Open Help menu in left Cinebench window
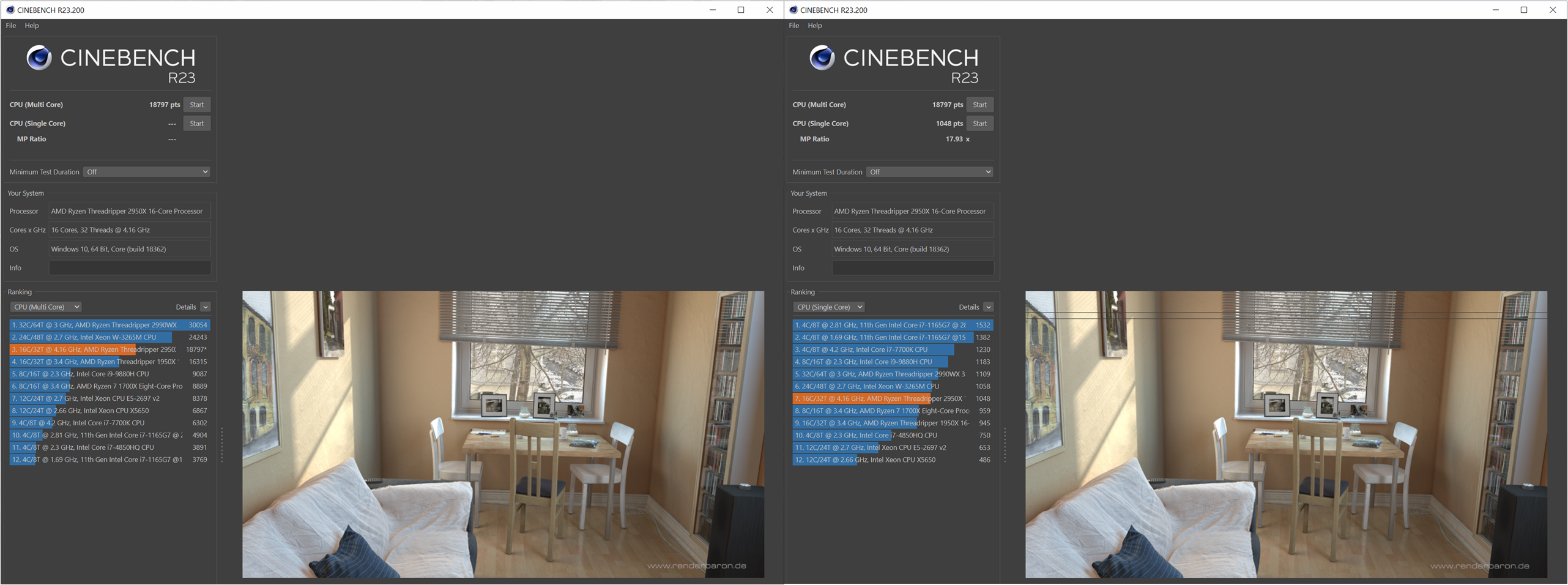The width and height of the screenshot is (1568, 585). tap(32, 26)
